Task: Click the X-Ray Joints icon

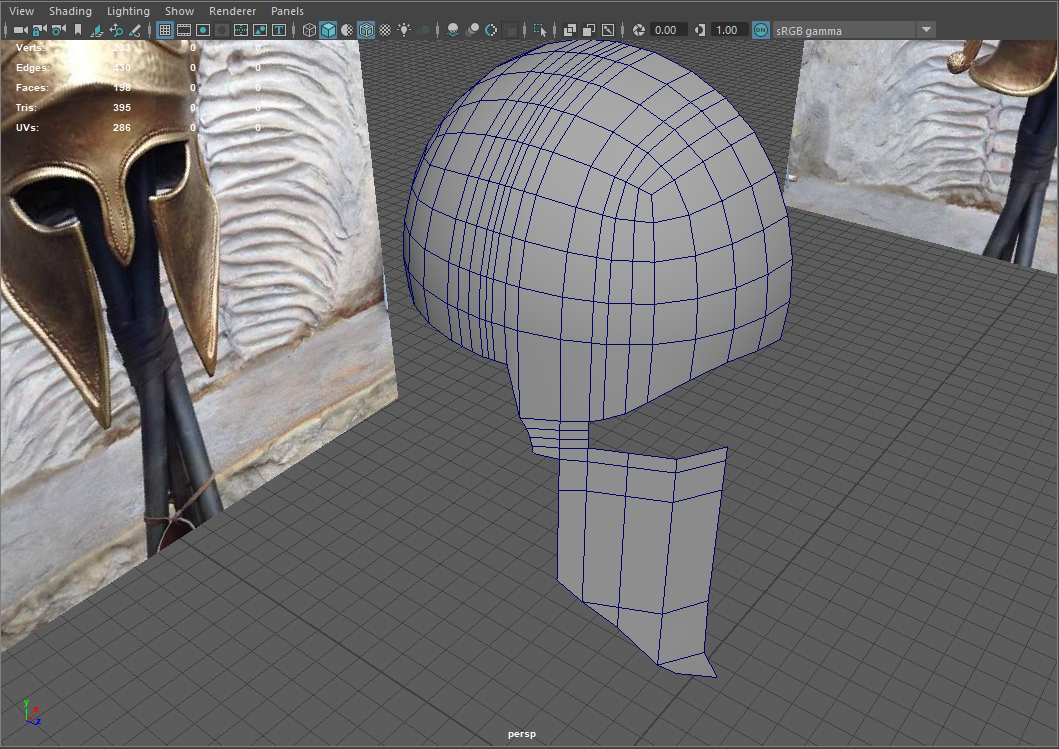Action: [608, 30]
